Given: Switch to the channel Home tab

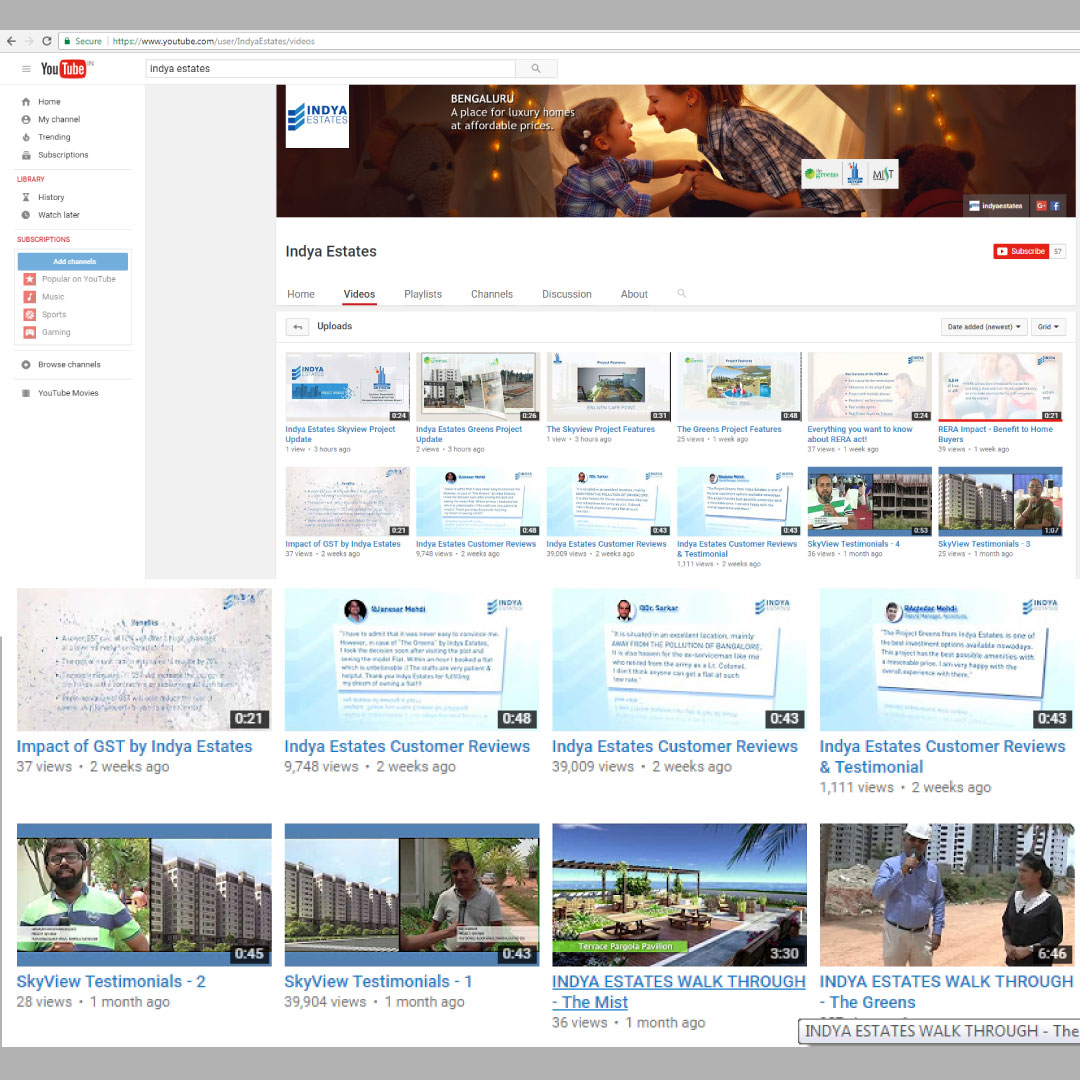Looking at the screenshot, I should tap(301, 294).
